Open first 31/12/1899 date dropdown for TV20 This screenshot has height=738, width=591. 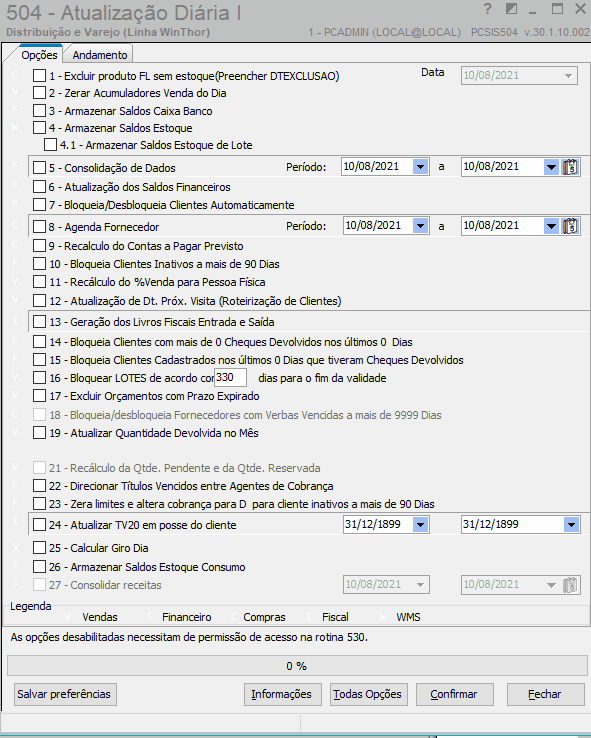[420, 524]
